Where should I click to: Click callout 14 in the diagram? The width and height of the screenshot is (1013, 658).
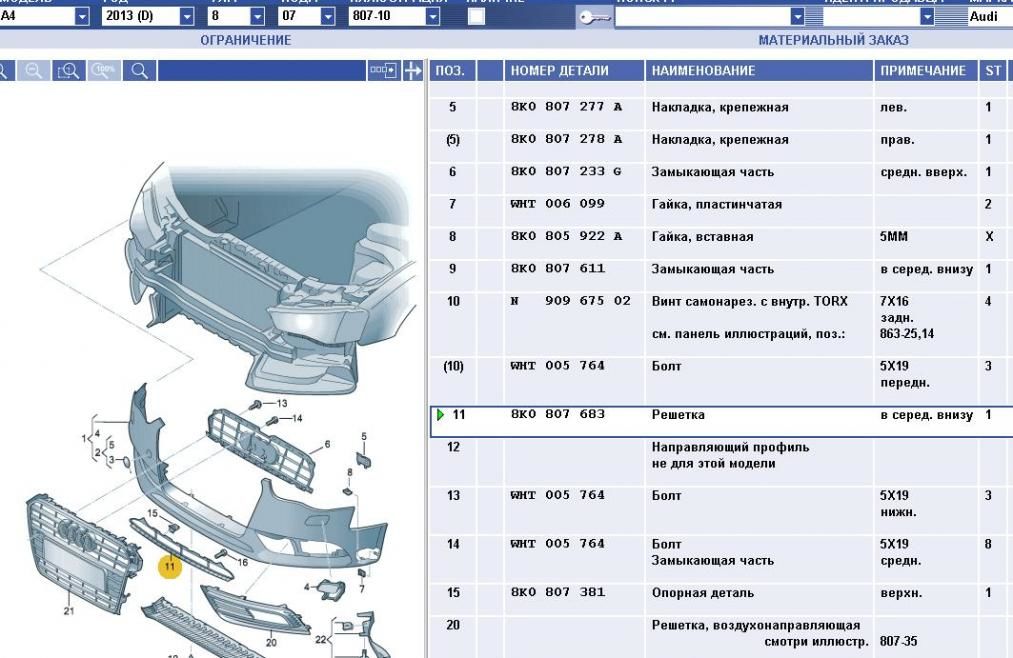(x=297, y=418)
